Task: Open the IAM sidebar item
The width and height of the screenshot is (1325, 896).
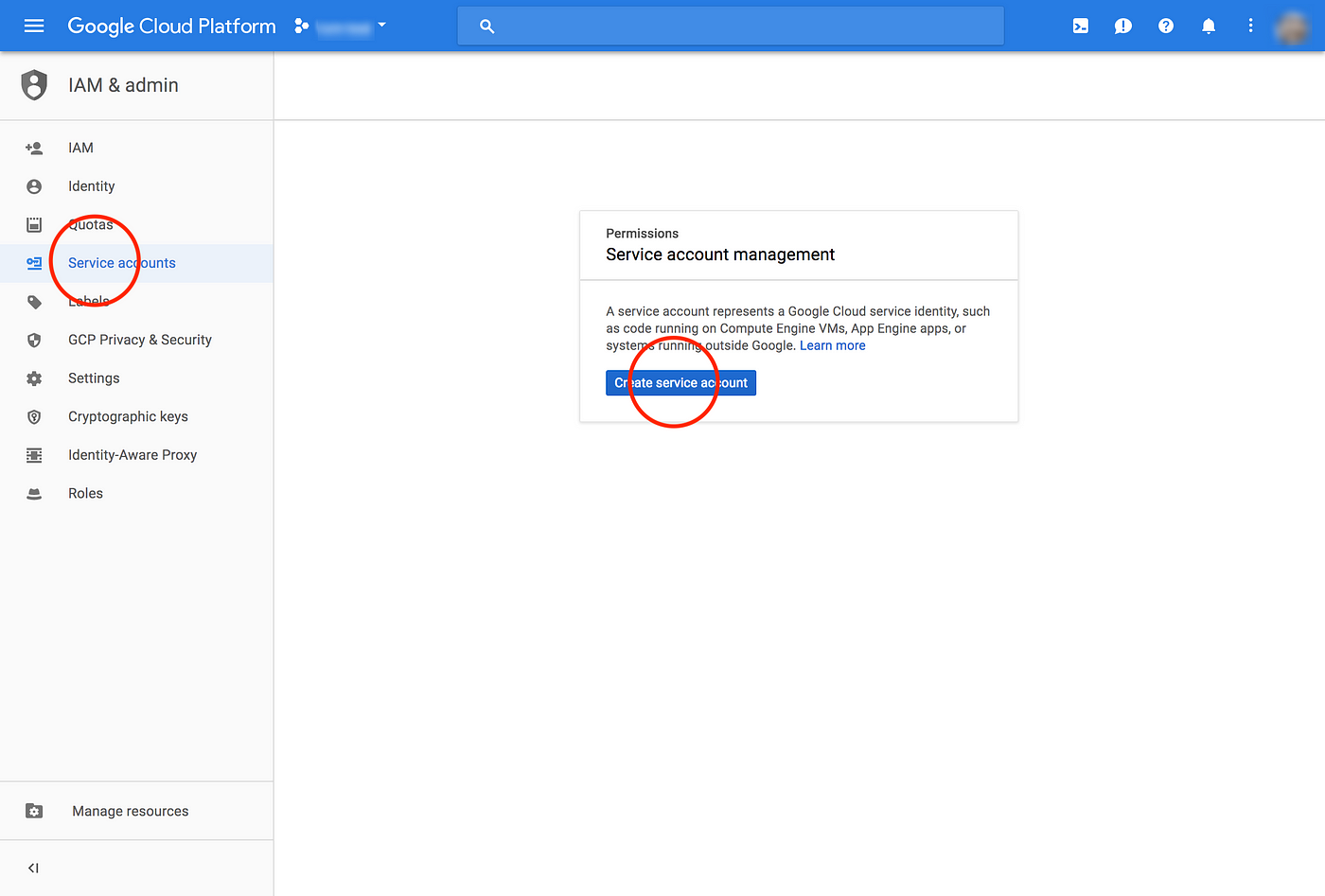Action: [136, 148]
